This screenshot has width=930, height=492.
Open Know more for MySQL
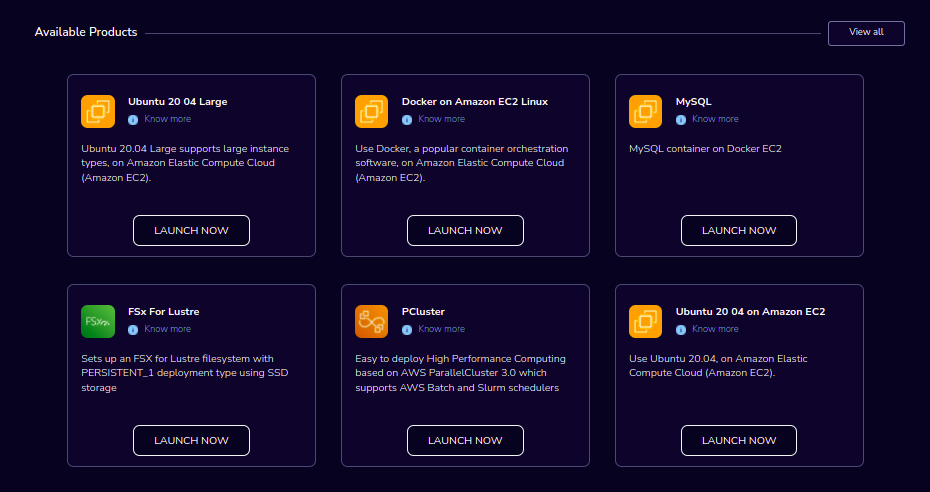[715, 119]
